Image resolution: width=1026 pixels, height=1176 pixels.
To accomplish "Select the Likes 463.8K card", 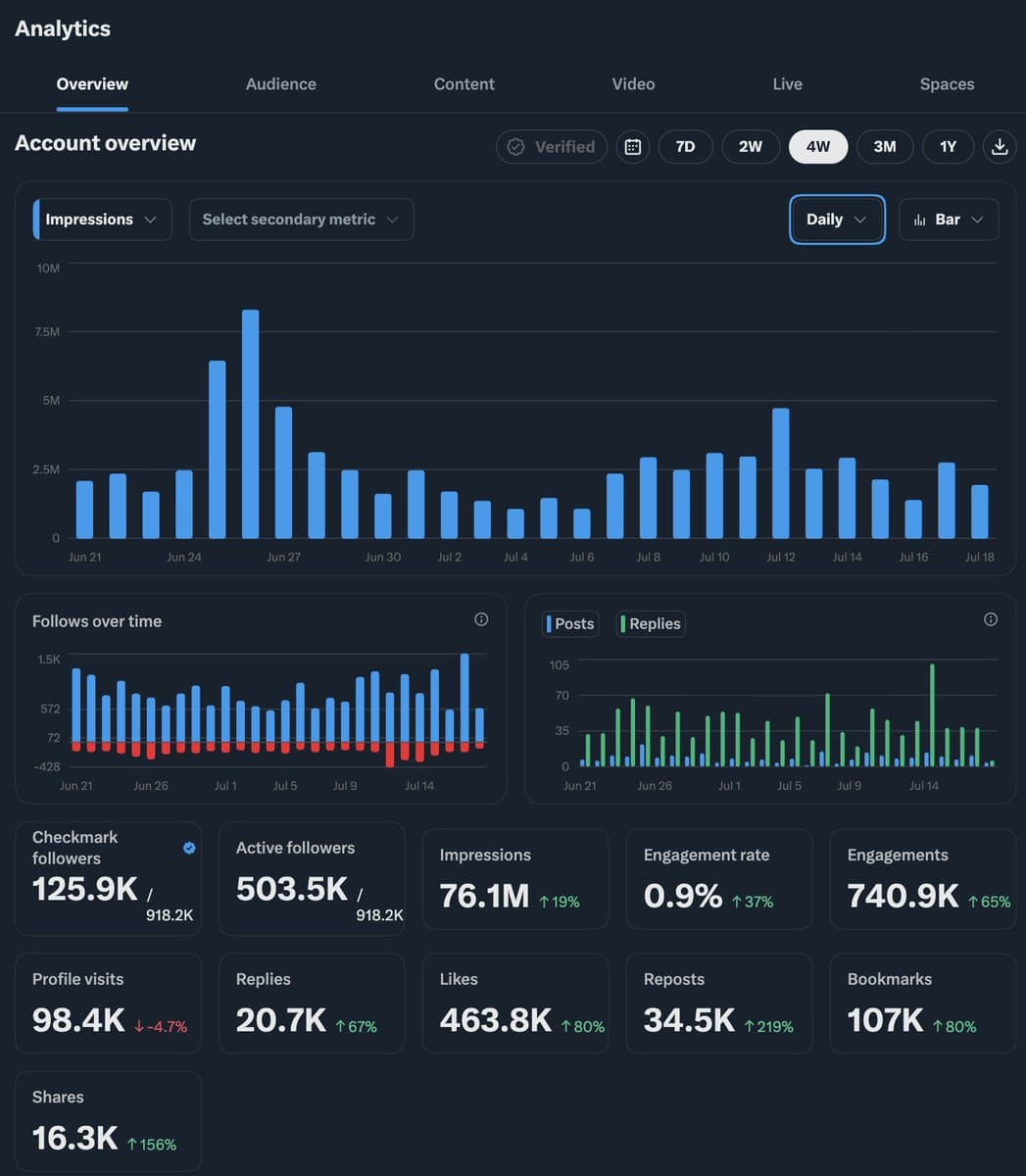I will click(x=515, y=1004).
